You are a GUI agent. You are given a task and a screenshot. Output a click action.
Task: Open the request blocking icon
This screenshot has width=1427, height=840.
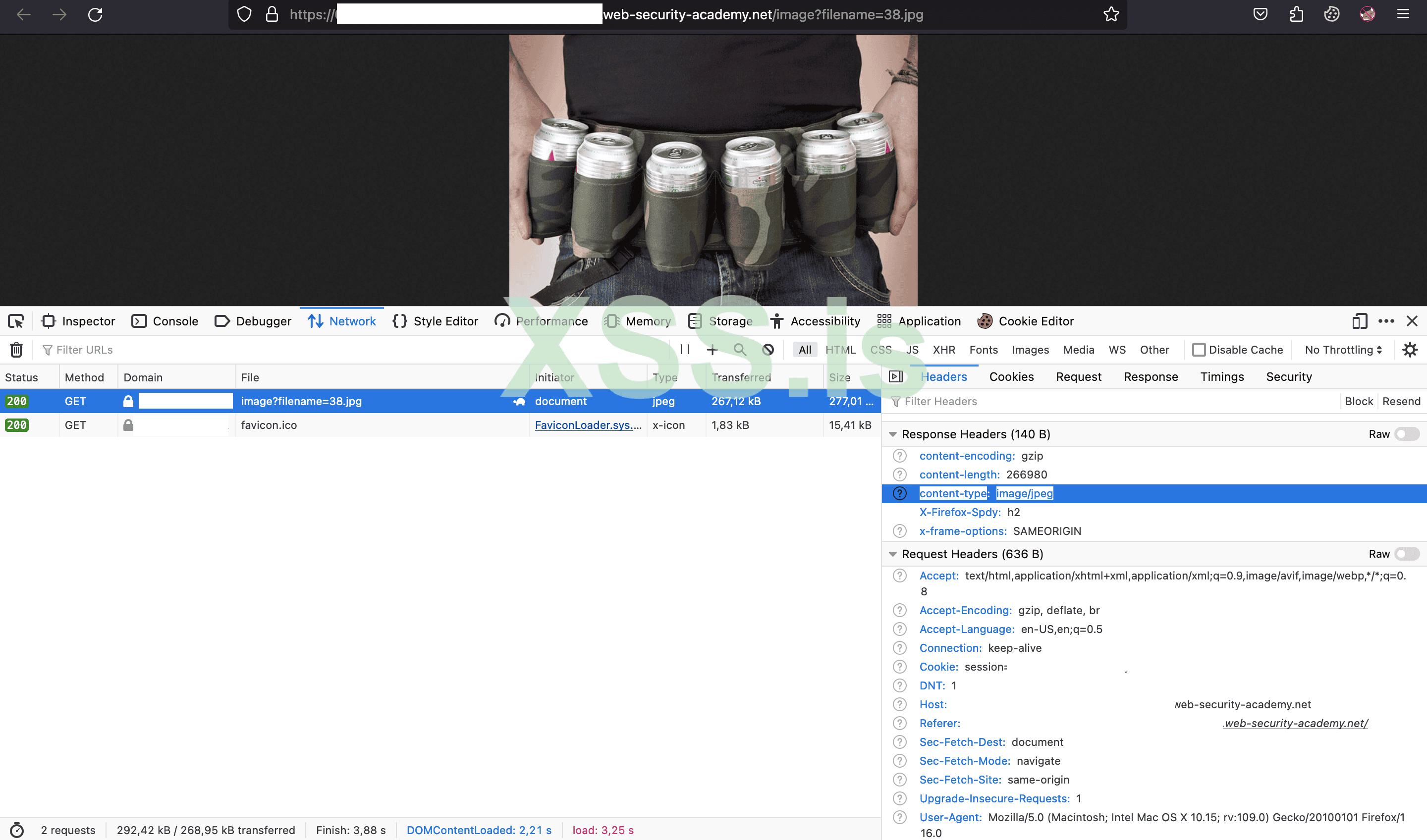pos(768,349)
